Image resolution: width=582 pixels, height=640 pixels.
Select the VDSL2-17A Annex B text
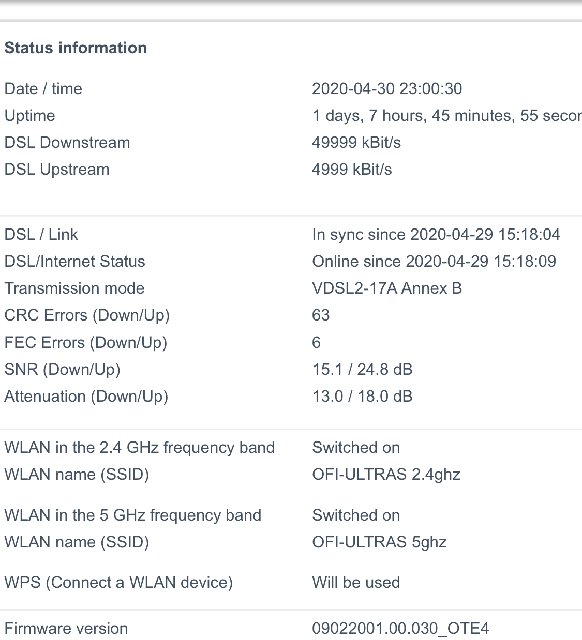[387, 288]
